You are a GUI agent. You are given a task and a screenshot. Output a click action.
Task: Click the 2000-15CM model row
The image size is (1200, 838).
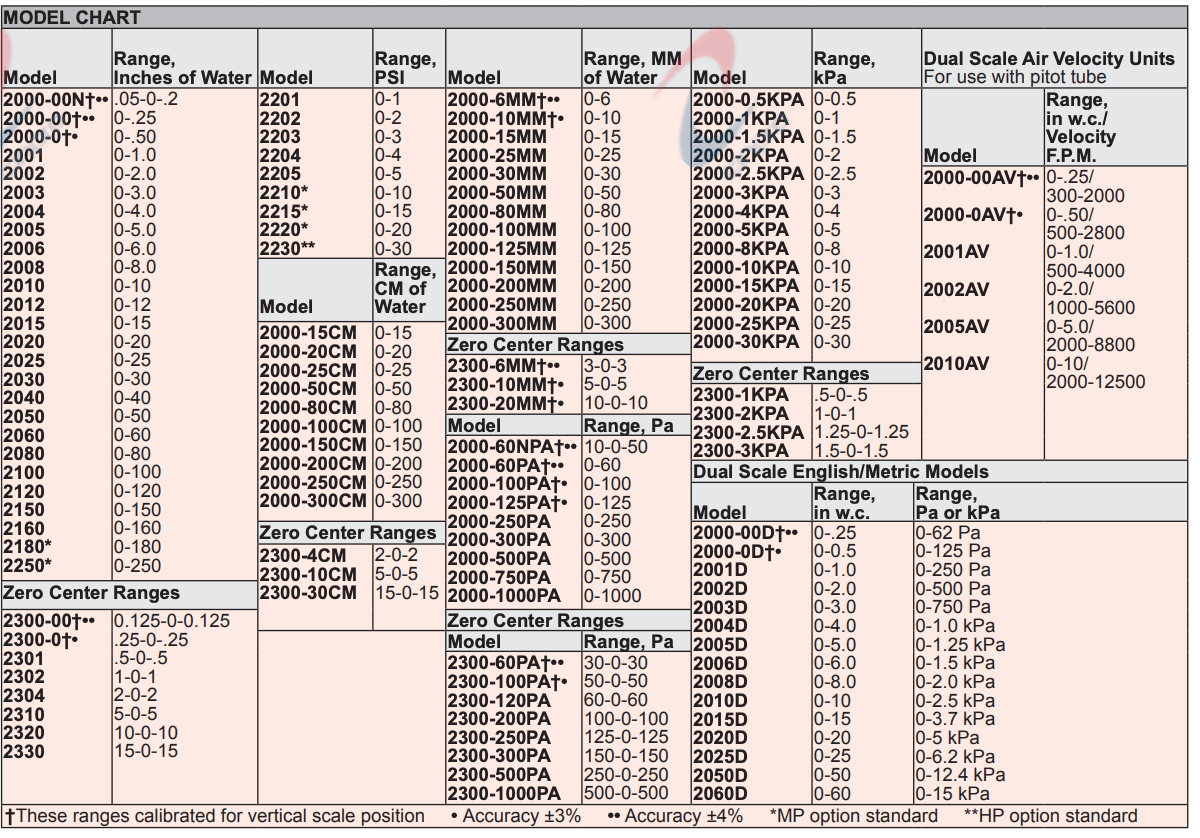tap(307, 333)
